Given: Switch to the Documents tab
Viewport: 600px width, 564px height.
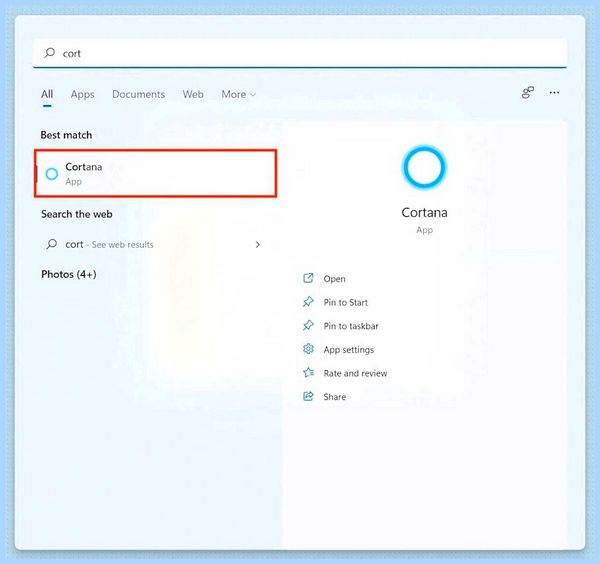Looking at the screenshot, I should point(139,94).
